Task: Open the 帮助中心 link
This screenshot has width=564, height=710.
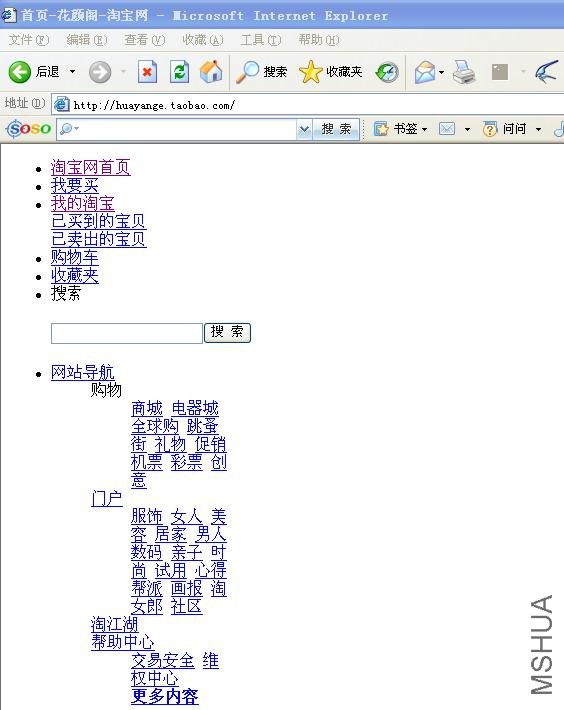Action: click(x=123, y=642)
